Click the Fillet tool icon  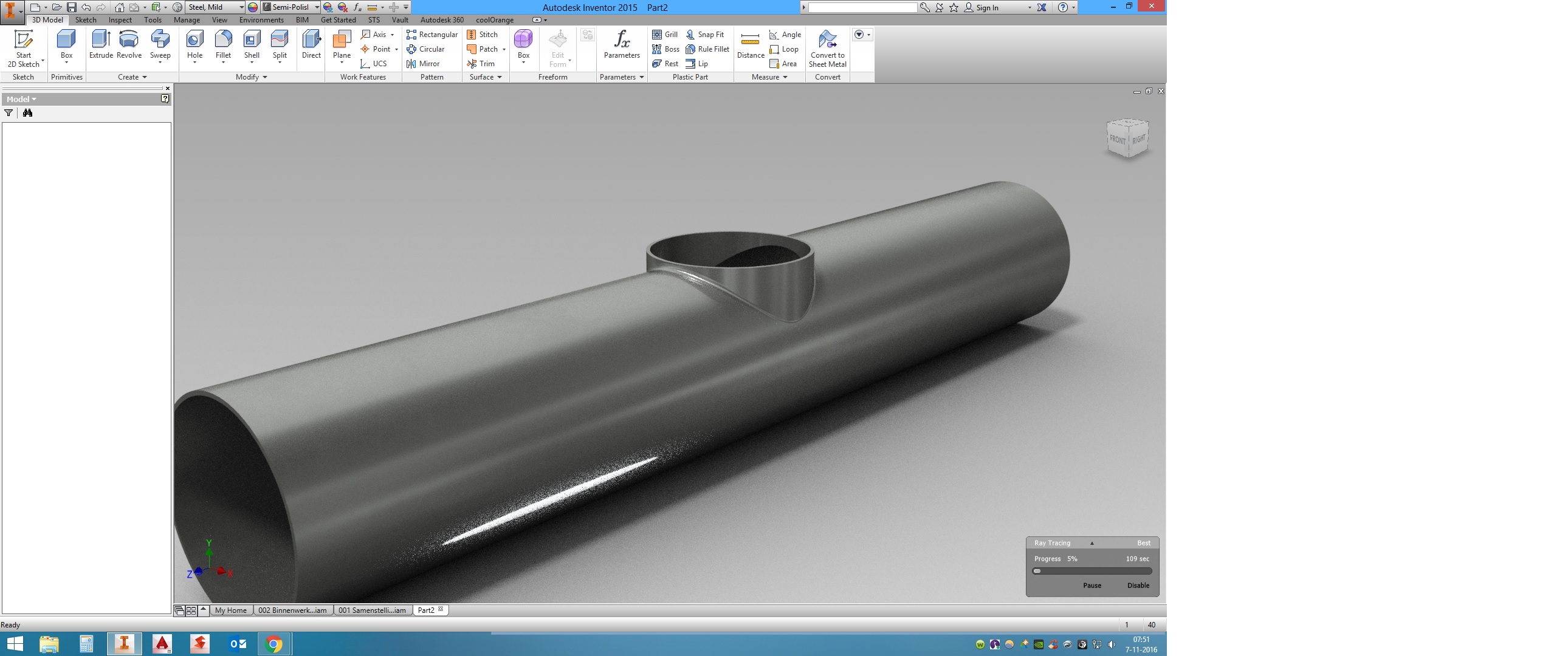pyautogui.click(x=224, y=39)
